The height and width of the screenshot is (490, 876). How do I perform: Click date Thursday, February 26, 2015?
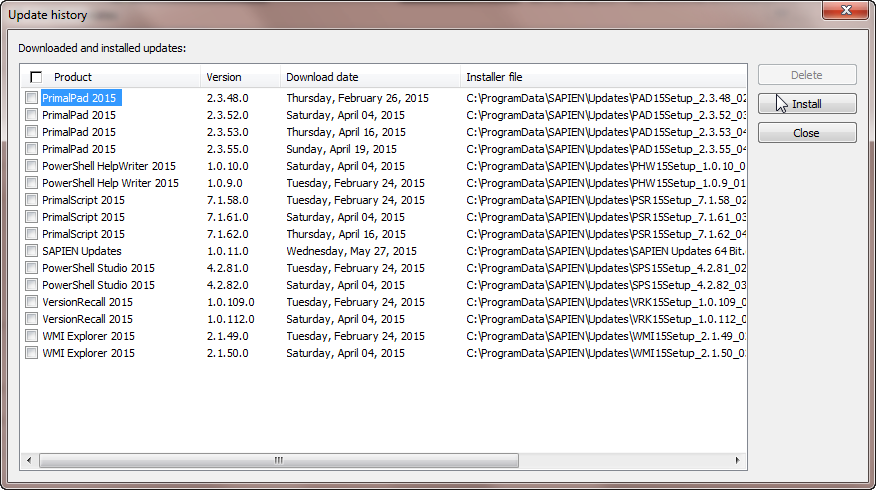click(x=358, y=98)
